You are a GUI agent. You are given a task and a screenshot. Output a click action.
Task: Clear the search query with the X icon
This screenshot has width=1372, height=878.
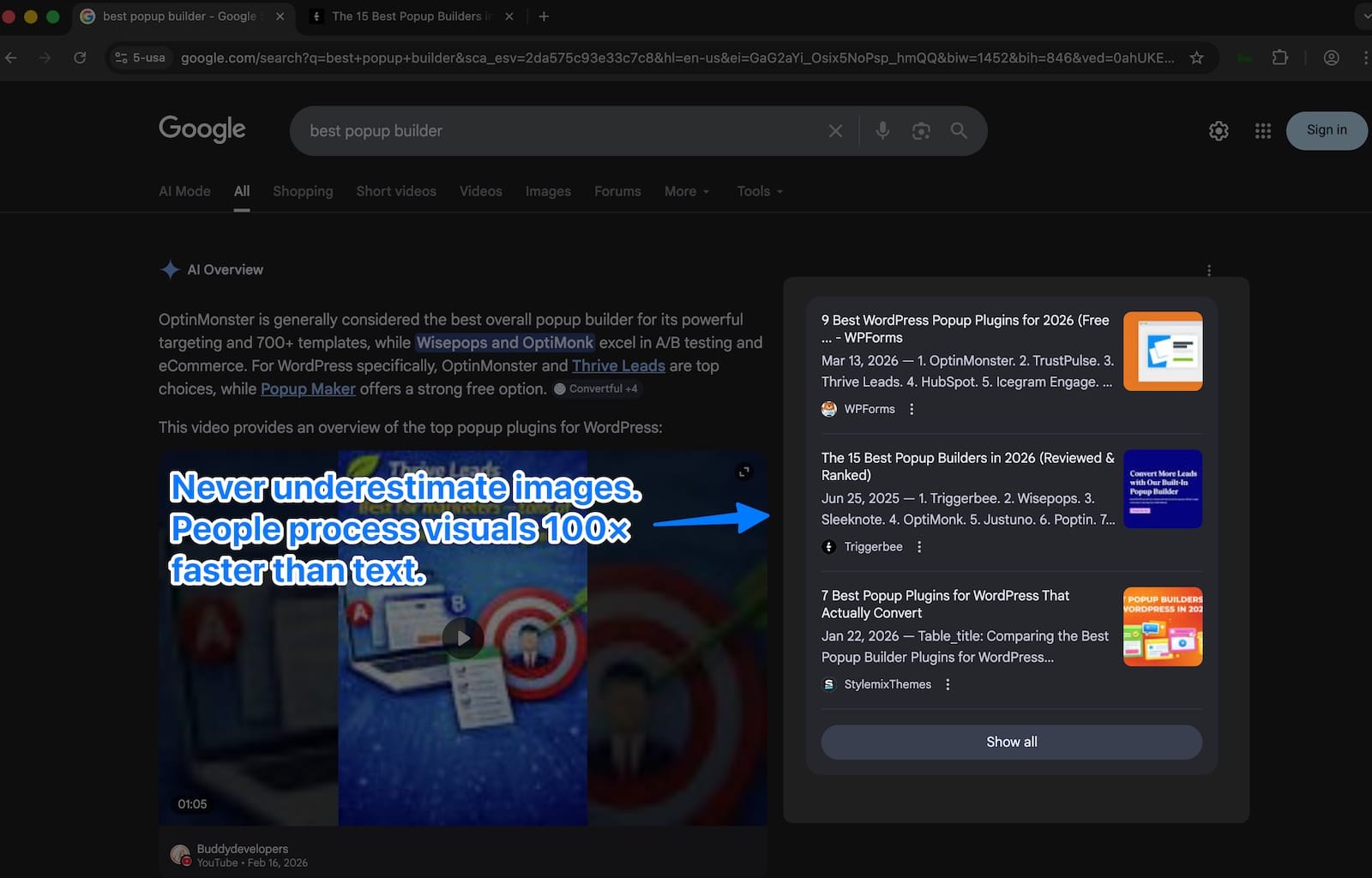point(835,130)
